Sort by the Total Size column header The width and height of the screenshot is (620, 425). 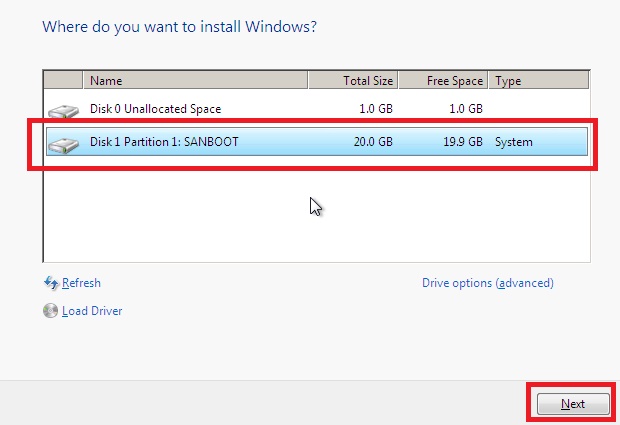[353, 81]
